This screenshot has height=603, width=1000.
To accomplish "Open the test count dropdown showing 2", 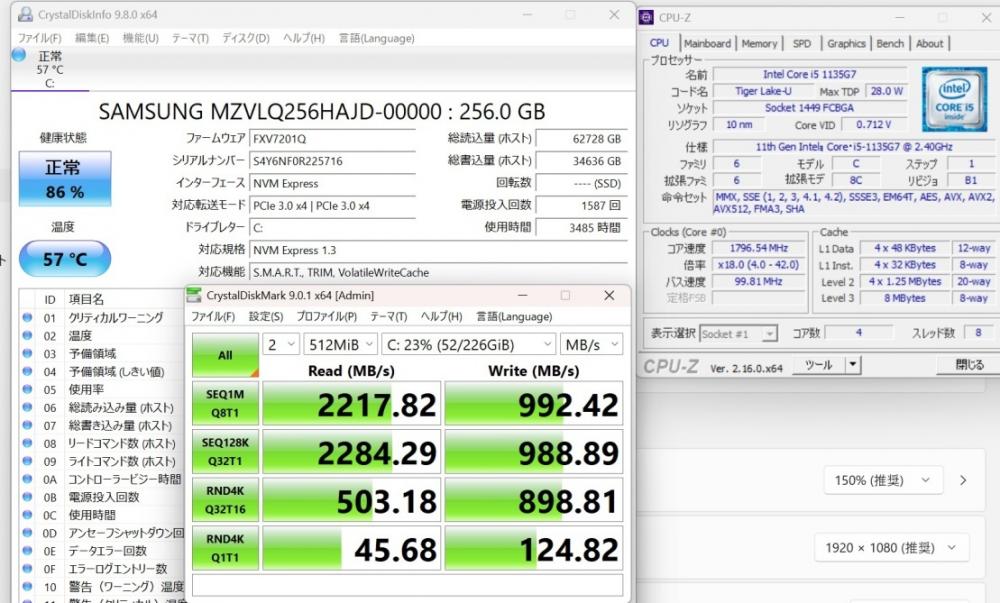I will (281, 345).
